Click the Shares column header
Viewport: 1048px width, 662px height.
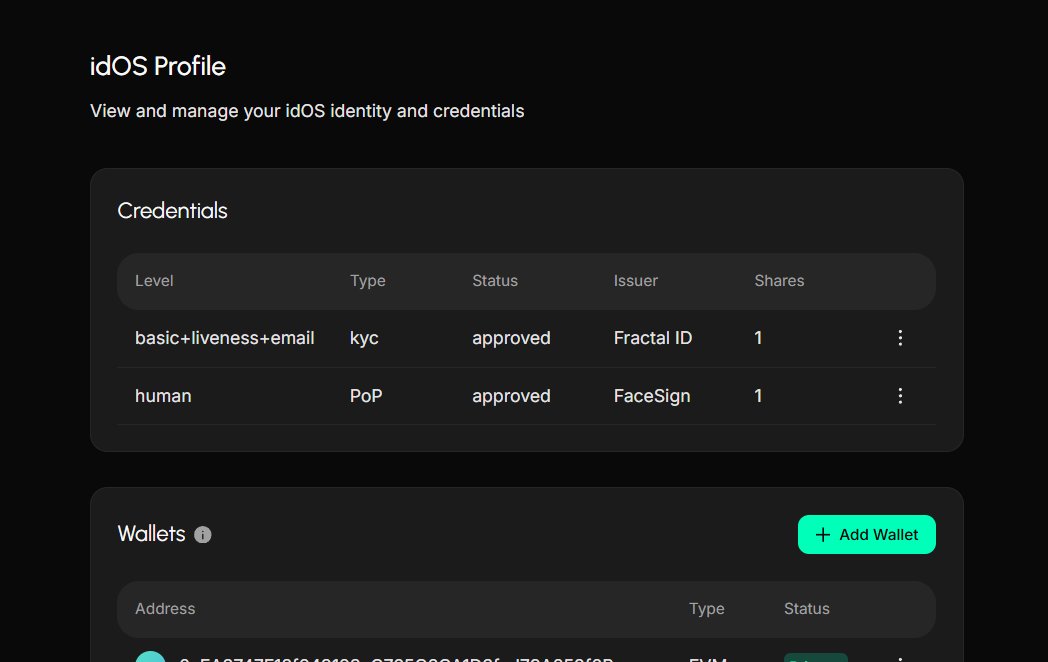coord(779,281)
